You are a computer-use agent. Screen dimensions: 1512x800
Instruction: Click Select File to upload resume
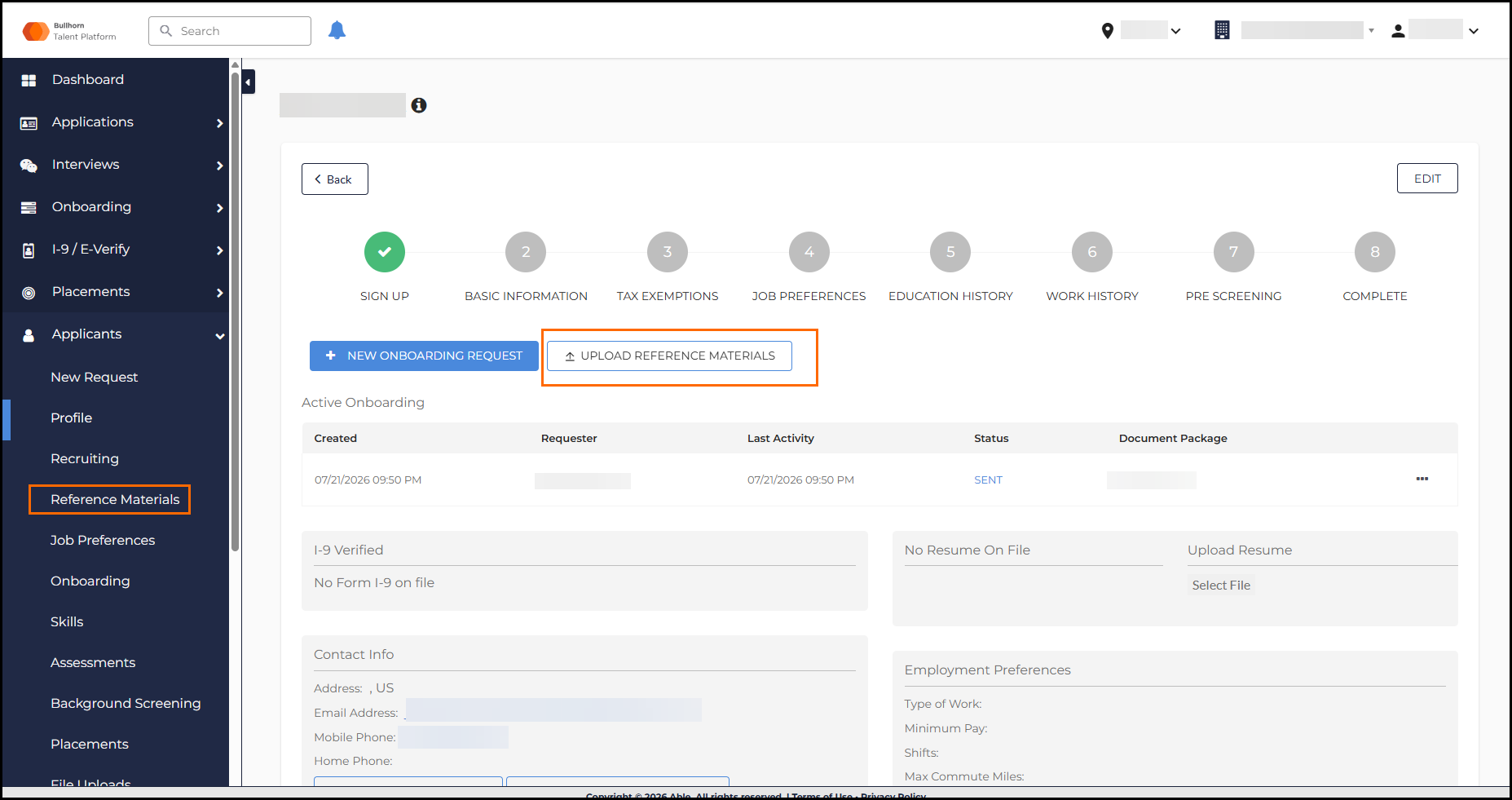(x=1221, y=586)
